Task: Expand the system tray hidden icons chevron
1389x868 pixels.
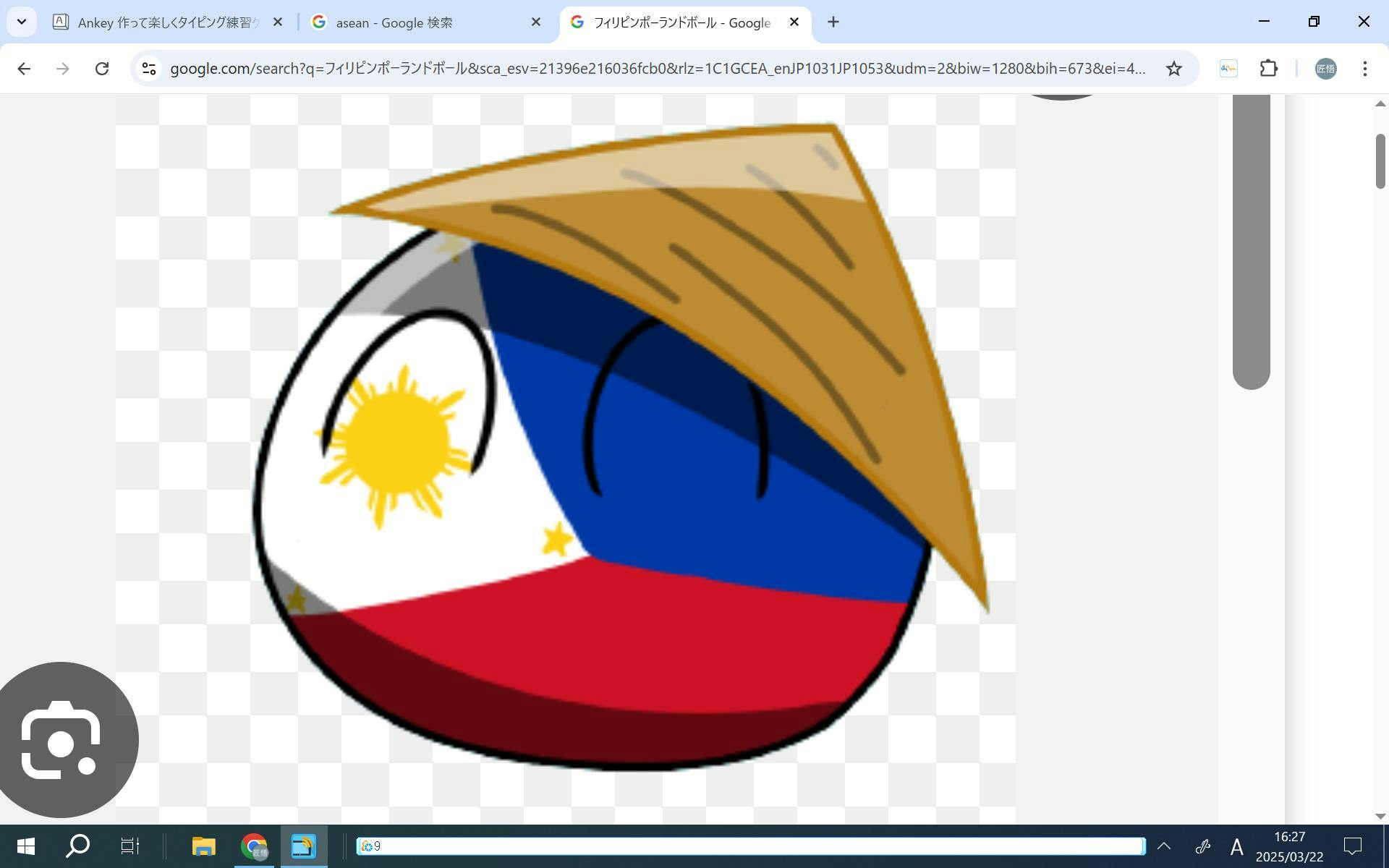Action: (1163, 846)
